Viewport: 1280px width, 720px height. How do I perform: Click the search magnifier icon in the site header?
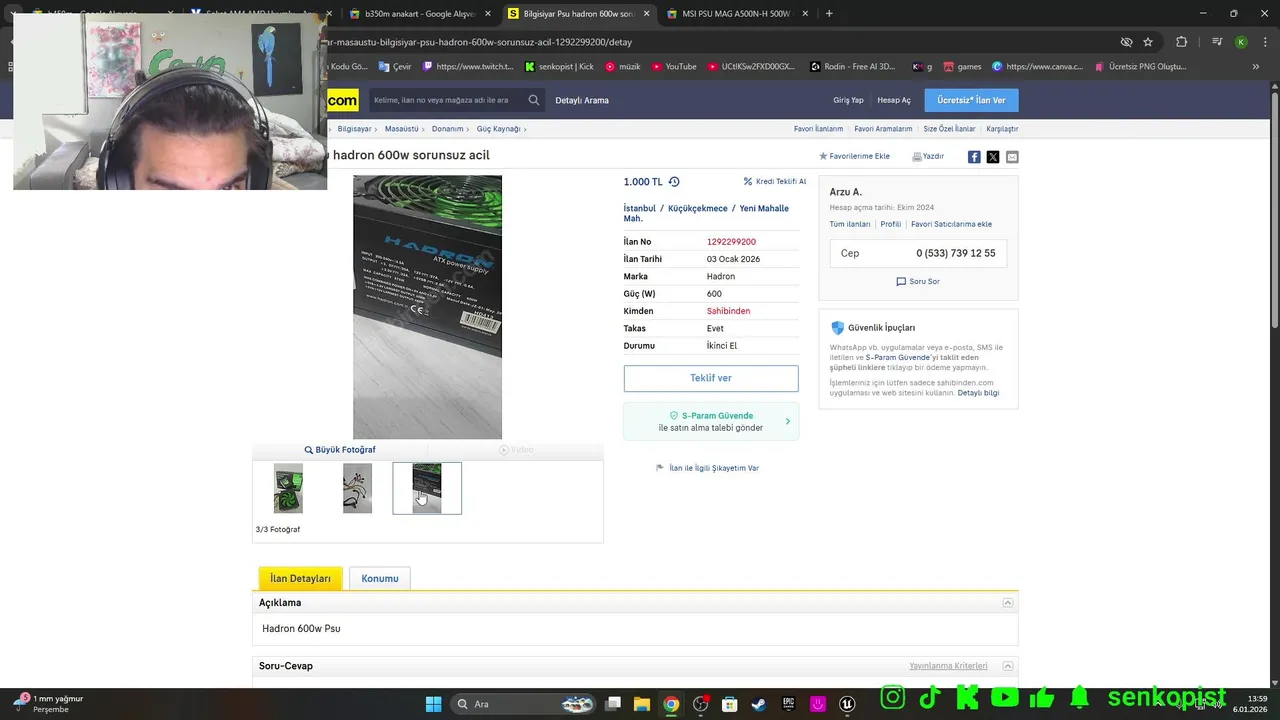point(534,100)
